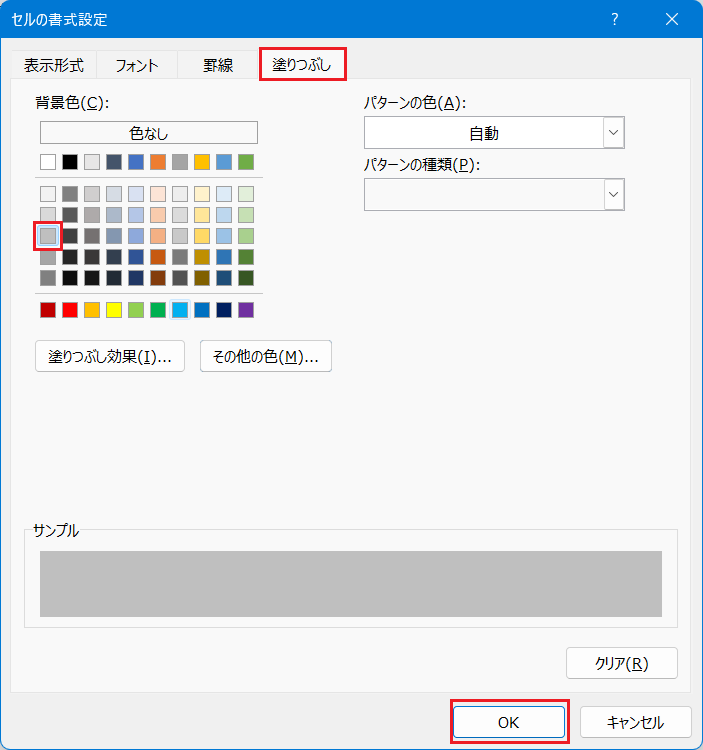This screenshot has height=750, width=703.
Task: Pick the Green, Lighter 80% pale green swatch
Action: [246, 194]
